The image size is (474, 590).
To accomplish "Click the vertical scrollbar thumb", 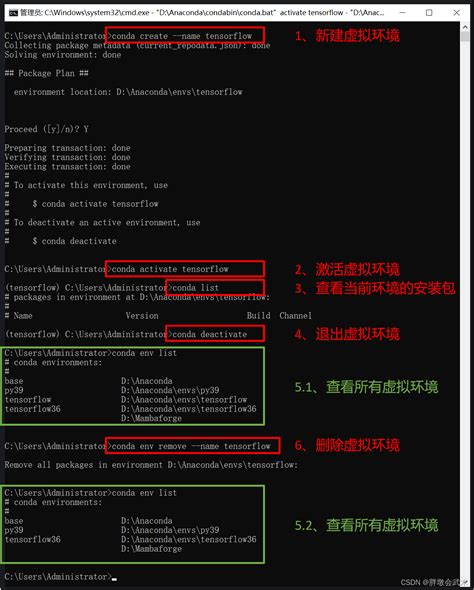I will pos(464,37).
